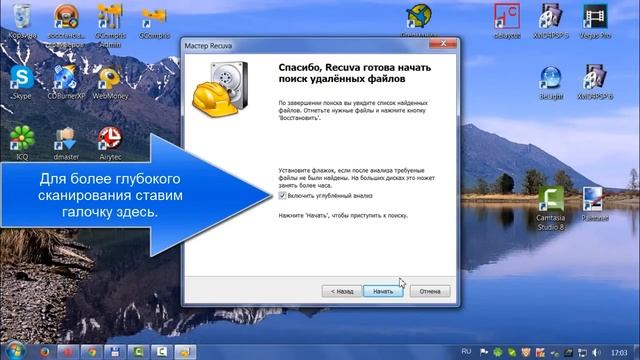640x360 pixels.
Task: Click the floppy disk taskbar icon
Action: 115,352
